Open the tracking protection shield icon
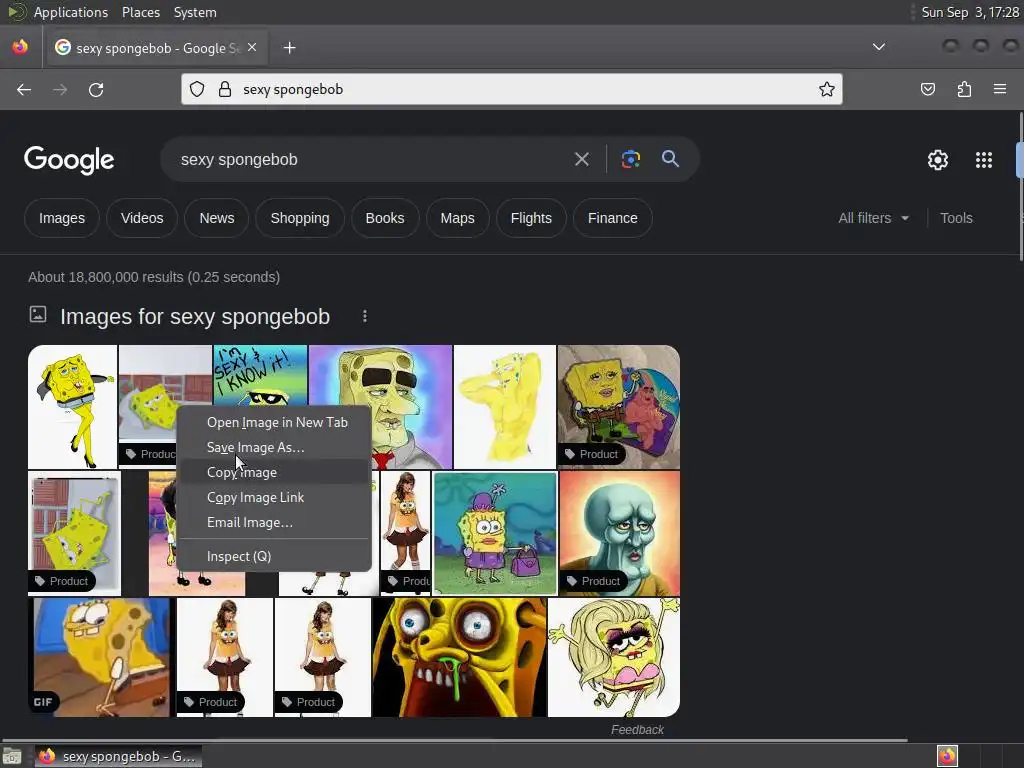Viewport: 1024px width, 768px height. 197,89
